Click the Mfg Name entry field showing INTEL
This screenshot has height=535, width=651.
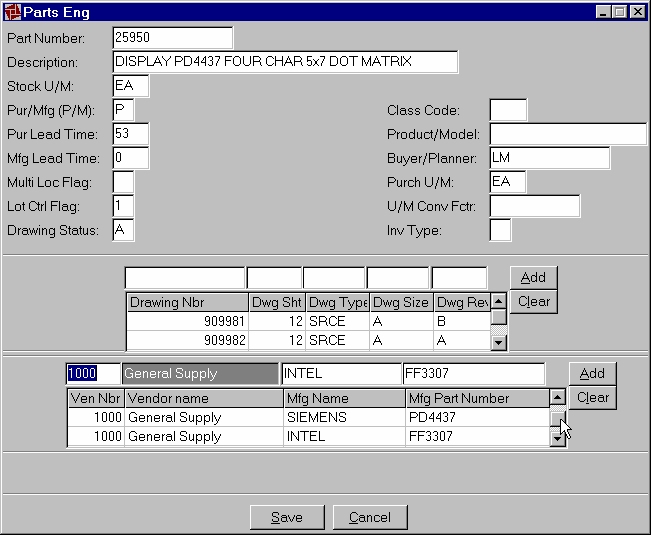341,374
